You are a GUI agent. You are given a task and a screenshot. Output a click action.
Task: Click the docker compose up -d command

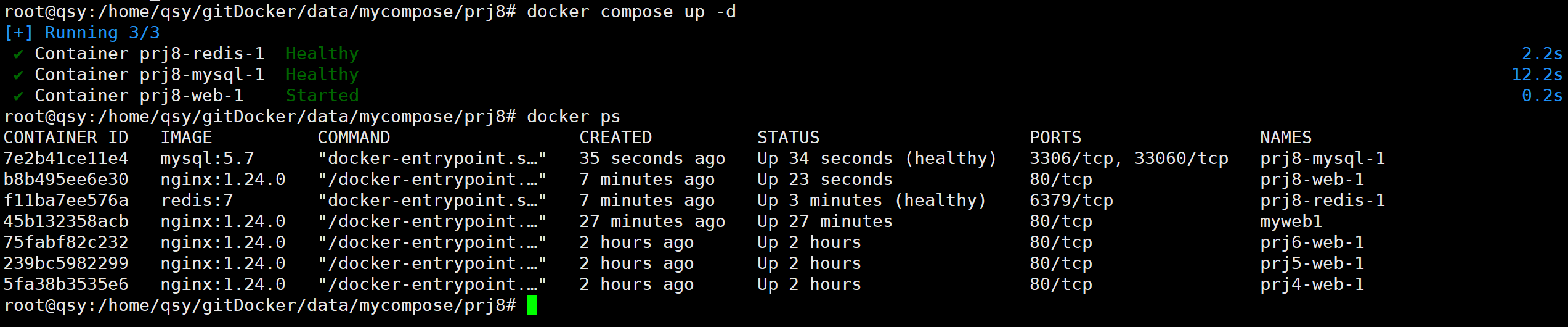[x=631, y=12]
